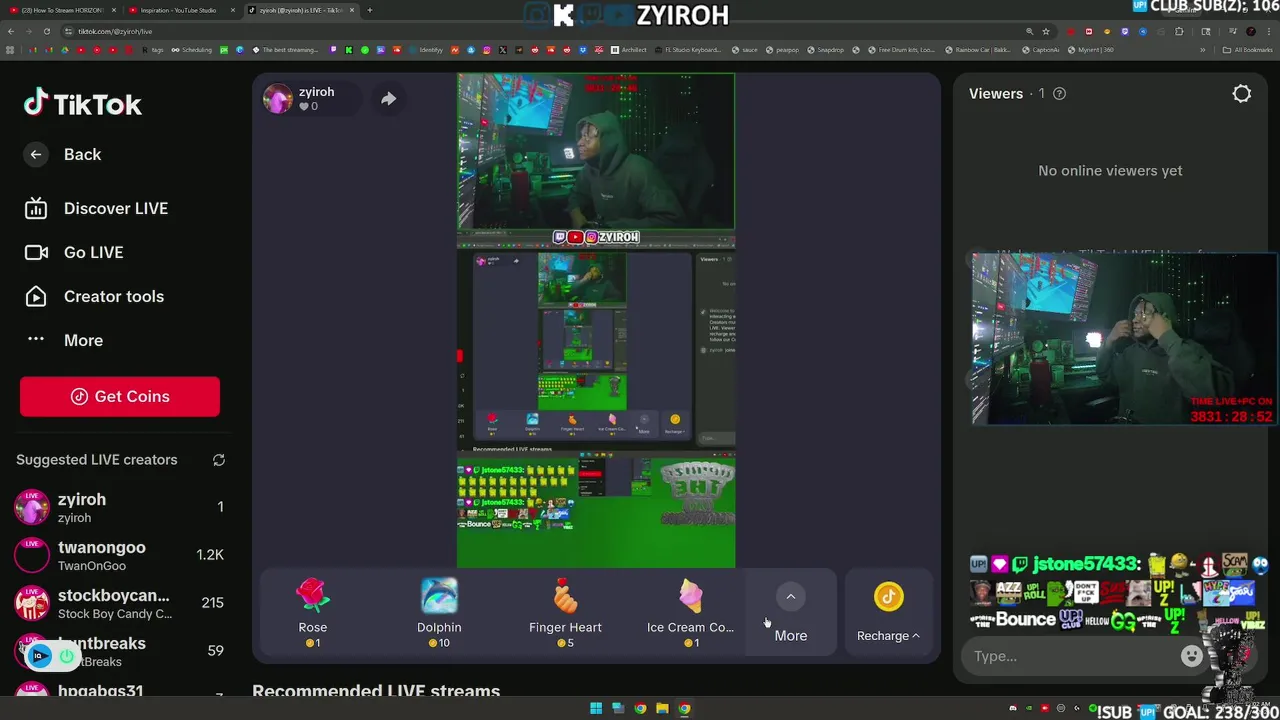Send a Dolphin gift

click(439, 613)
